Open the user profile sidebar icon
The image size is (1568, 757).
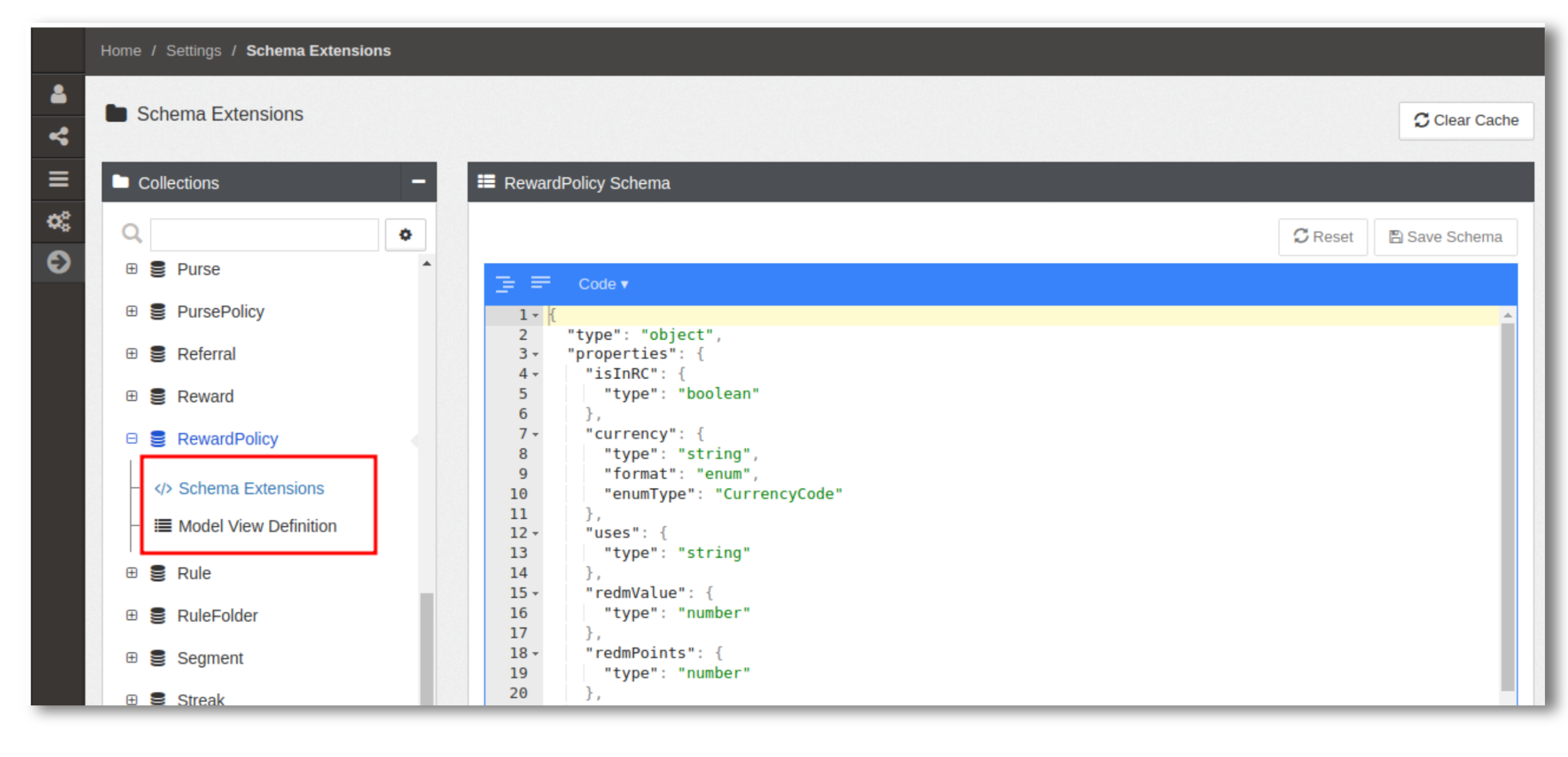point(58,94)
